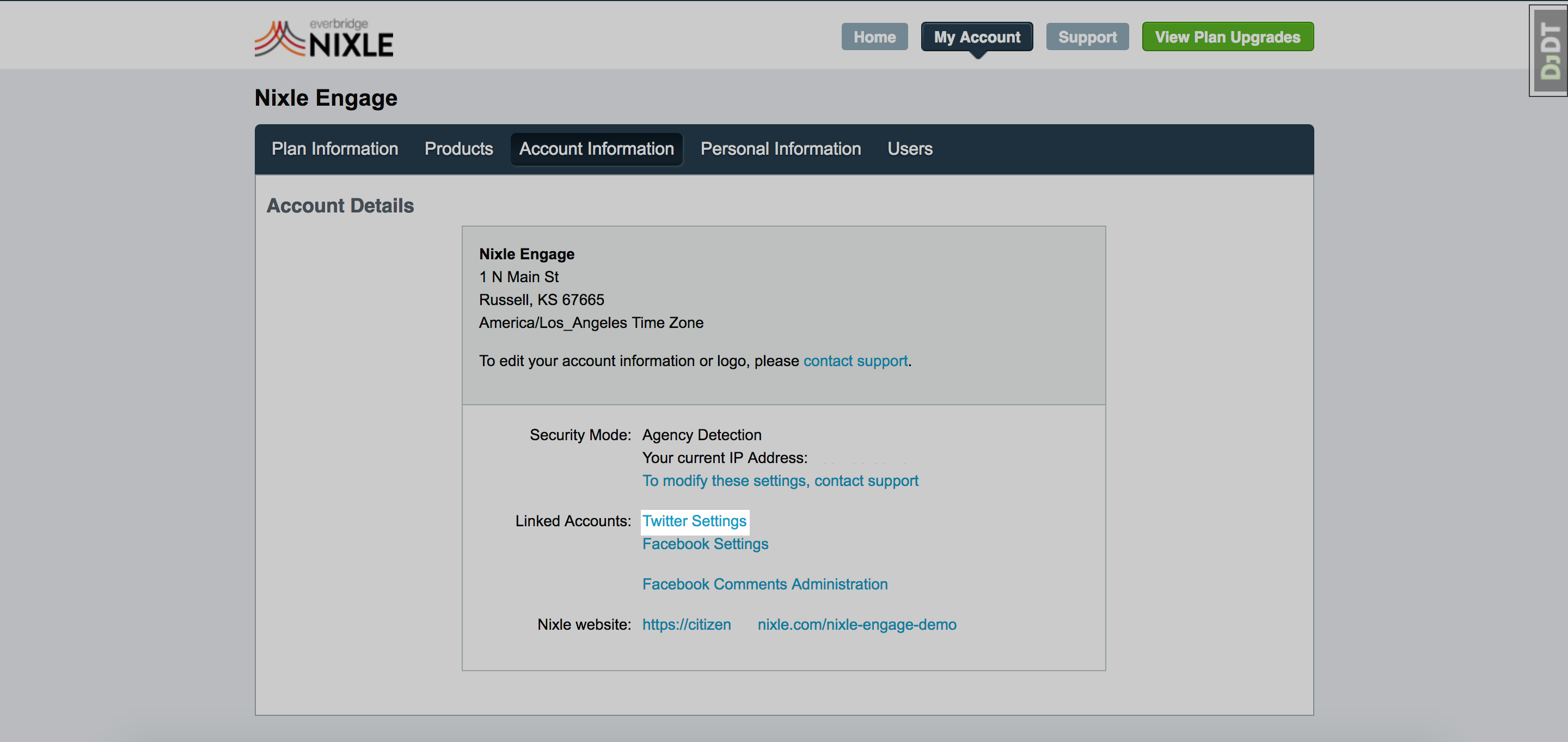Image resolution: width=1568 pixels, height=742 pixels.
Task: Visit the Nixle website citizen URL link
Action: (799, 624)
